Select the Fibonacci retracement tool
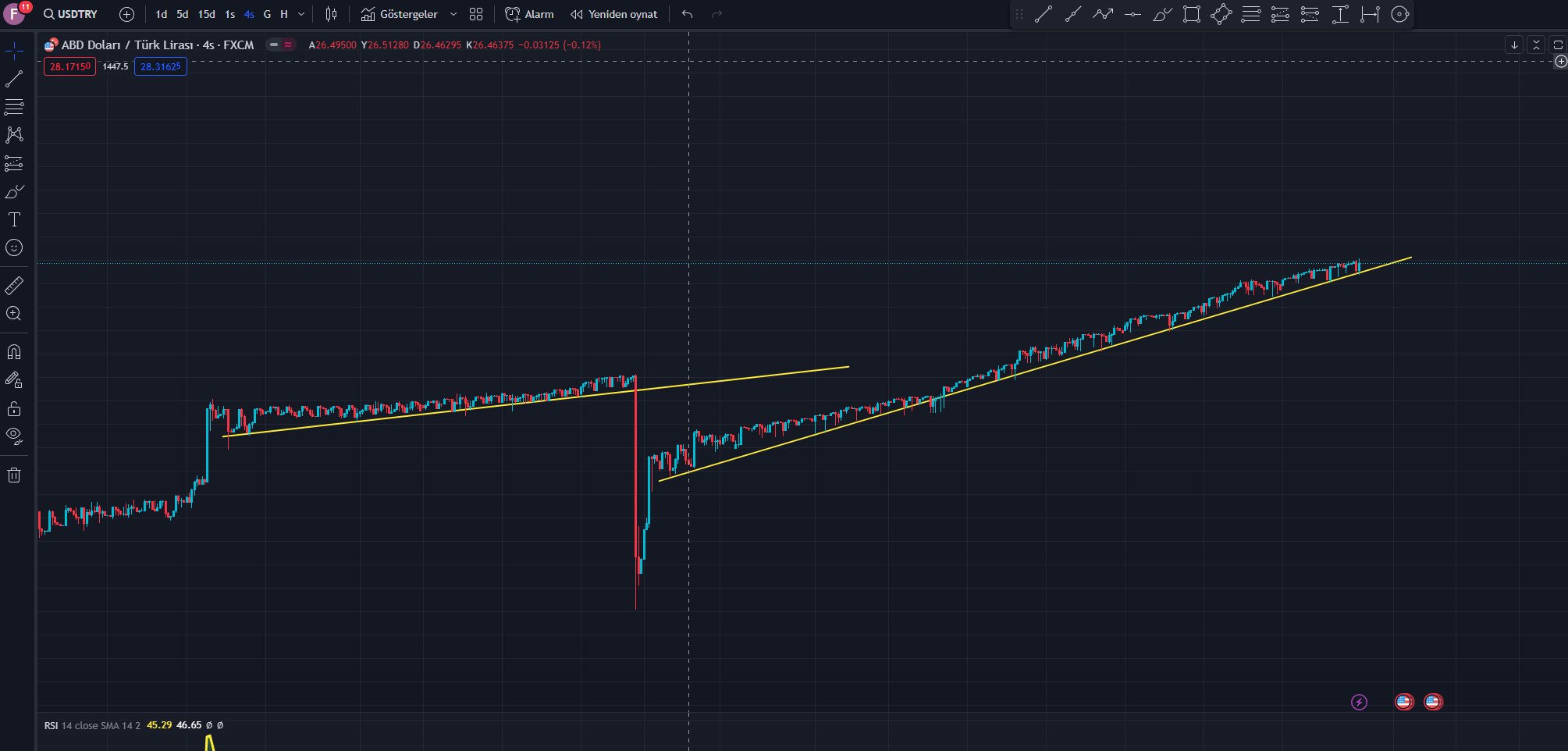The width and height of the screenshot is (1568, 751). click(1251, 14)
